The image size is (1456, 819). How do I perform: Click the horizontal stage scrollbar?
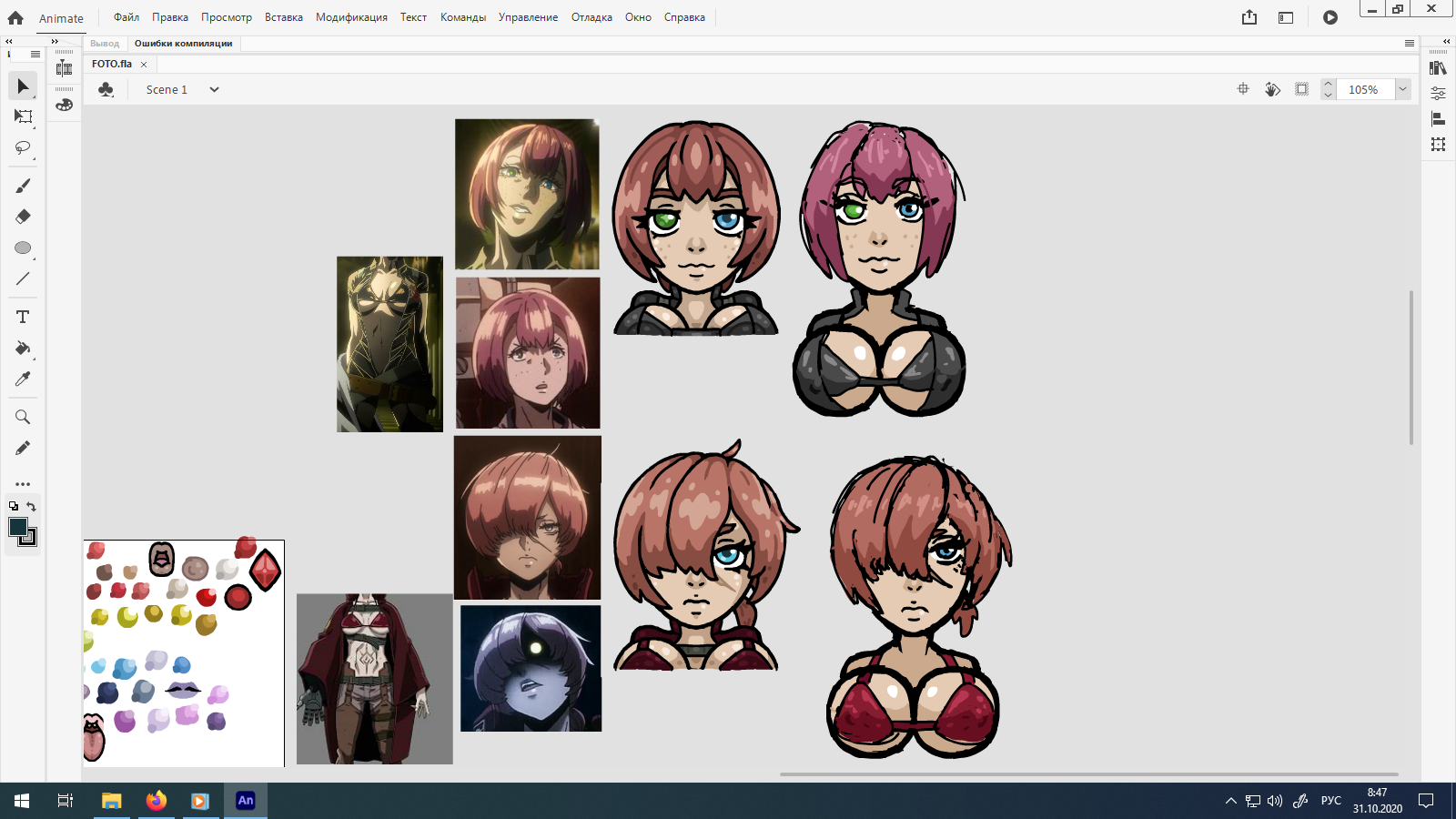(x=1088, y=774)
